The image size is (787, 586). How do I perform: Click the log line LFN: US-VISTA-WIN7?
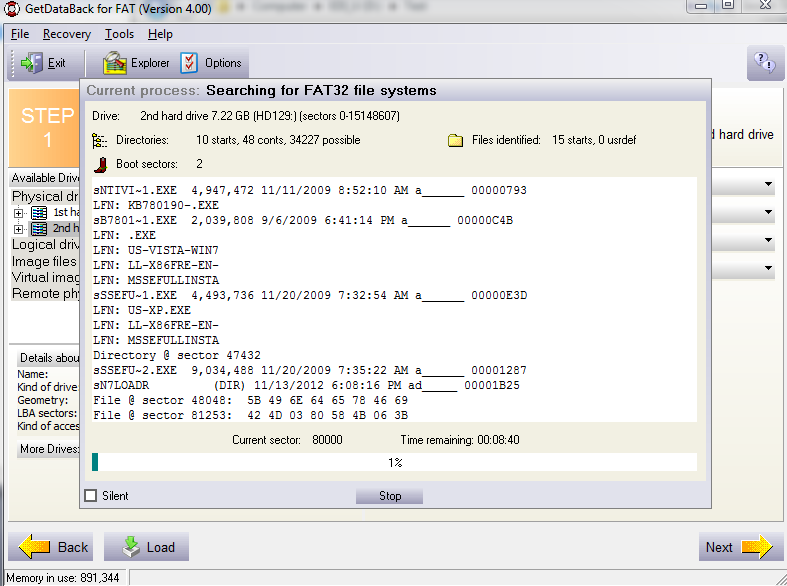click(x=156, y=250)
